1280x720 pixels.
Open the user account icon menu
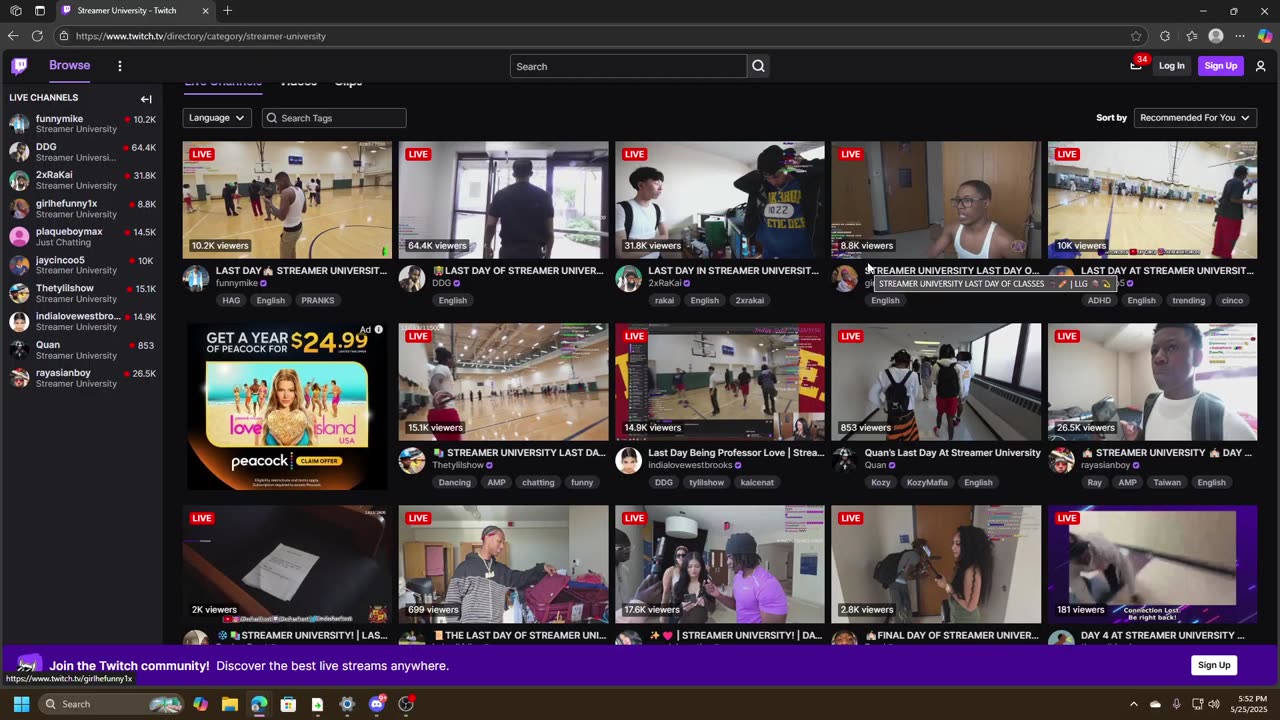click(1260, 66)
